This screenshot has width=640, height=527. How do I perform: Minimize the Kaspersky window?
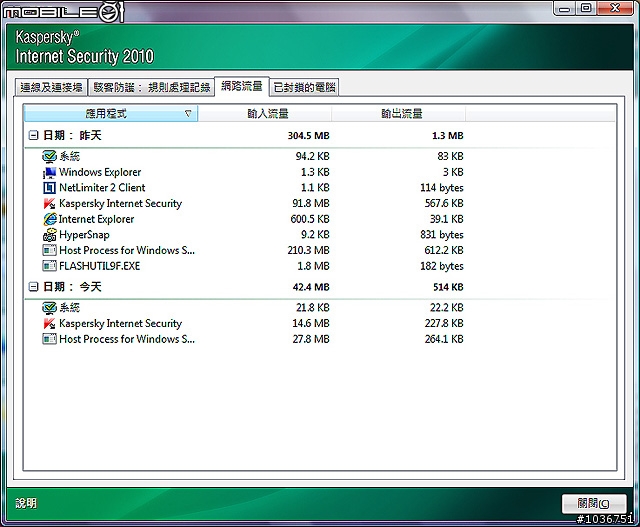(564, 8)
